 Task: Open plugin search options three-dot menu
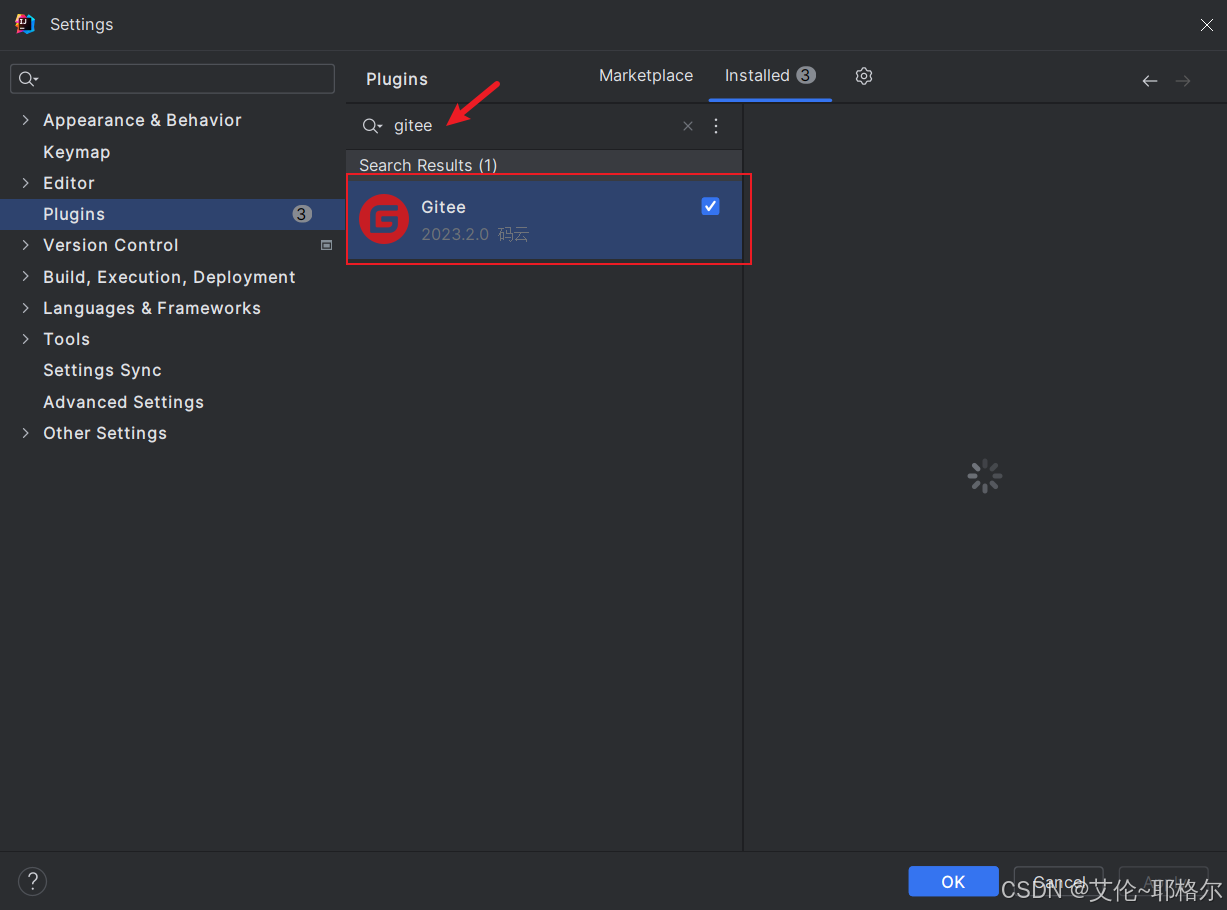(716, 126)
